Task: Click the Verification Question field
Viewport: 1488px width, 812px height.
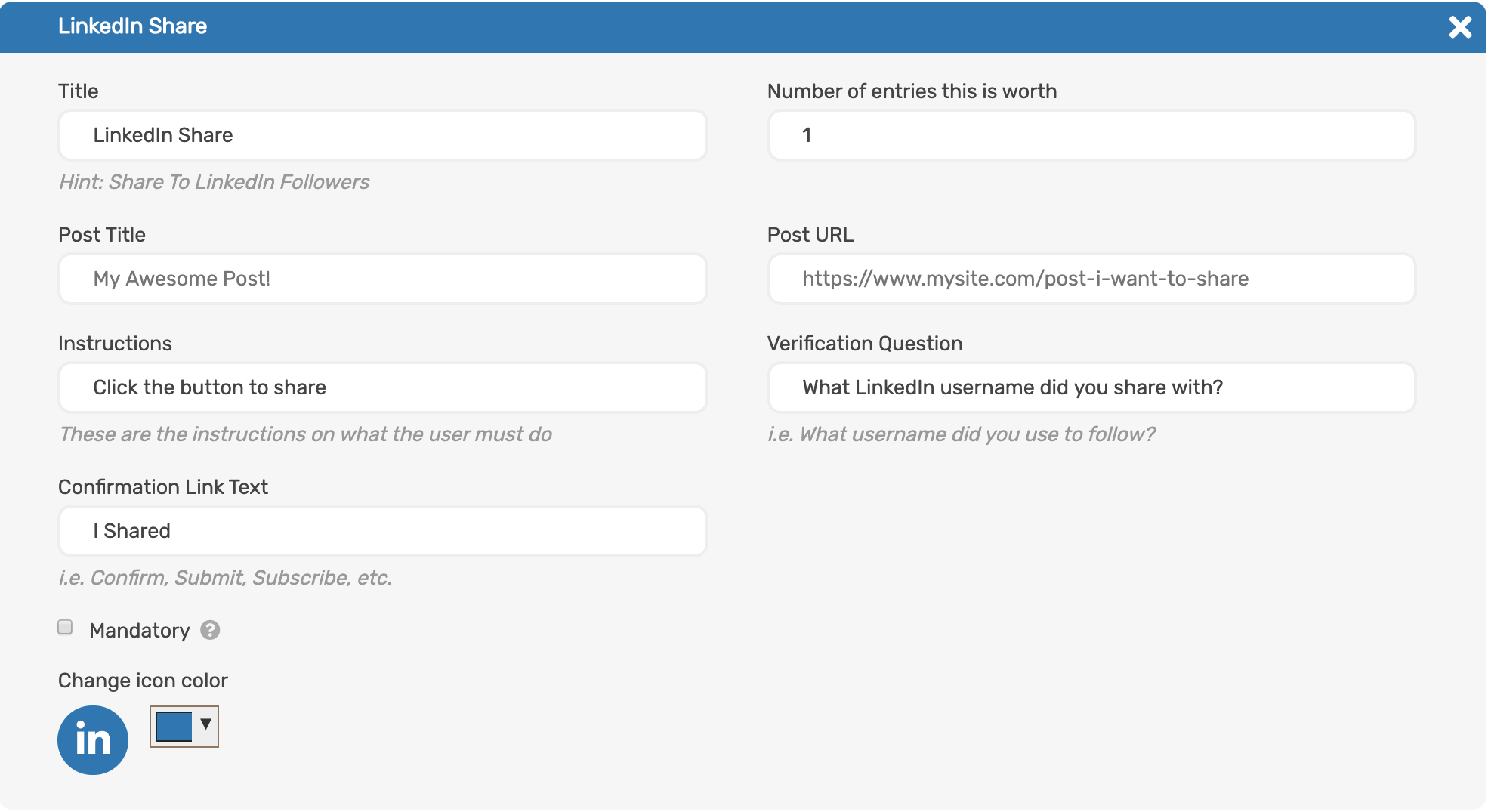Action: tap(1091, 387)
